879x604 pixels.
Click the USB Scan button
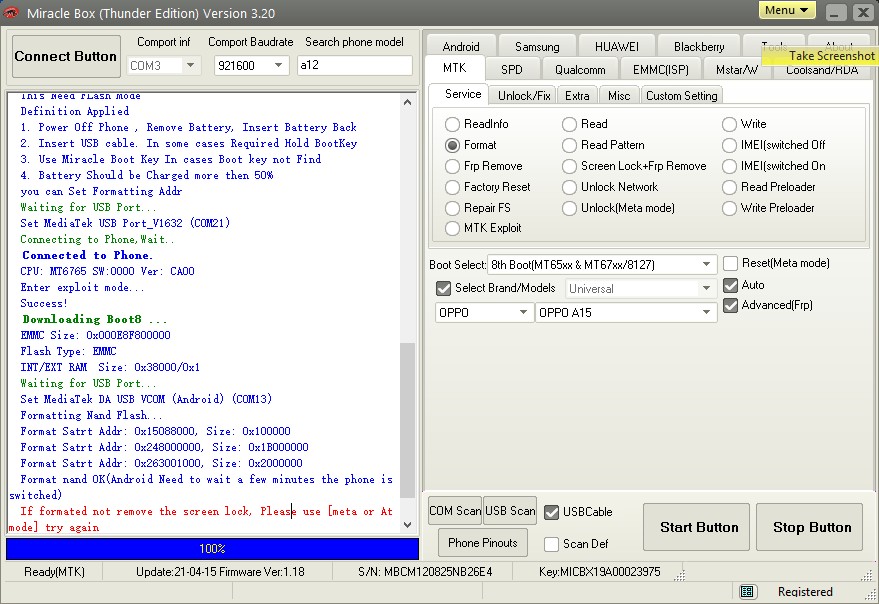[510, 511]
